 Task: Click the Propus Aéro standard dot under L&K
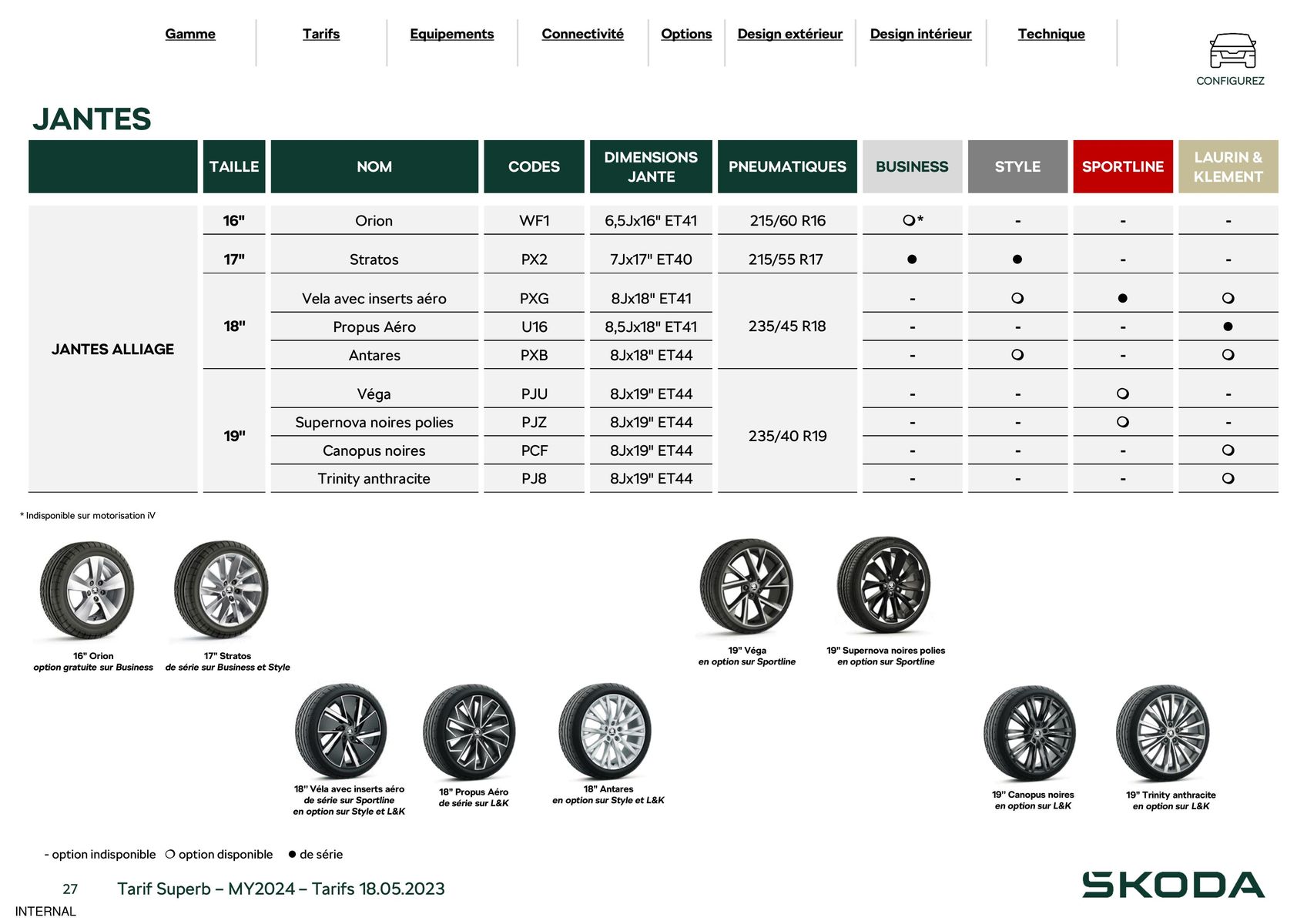click(x=1228, y=326)
